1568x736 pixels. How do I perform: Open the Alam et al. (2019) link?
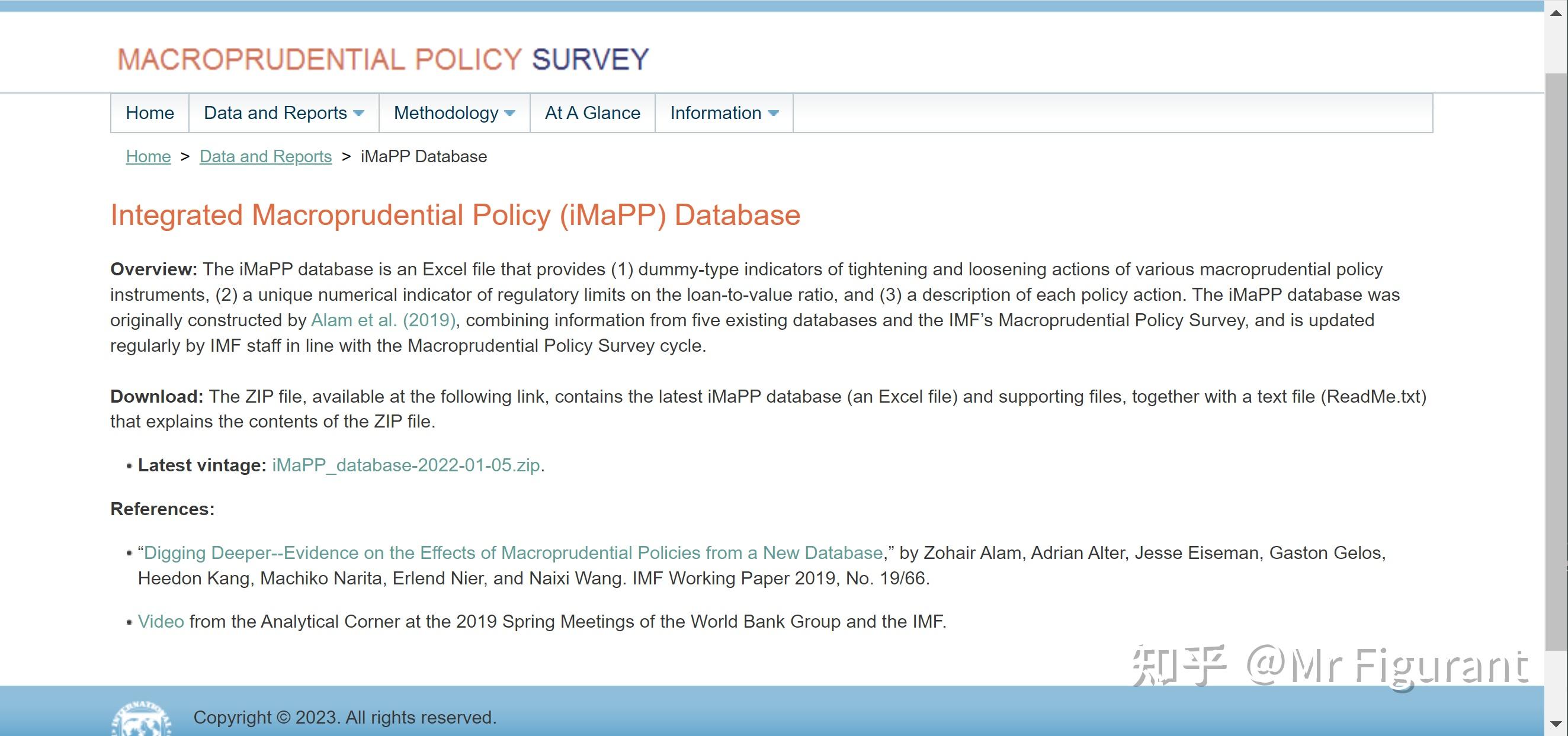(x=383, y=320)
